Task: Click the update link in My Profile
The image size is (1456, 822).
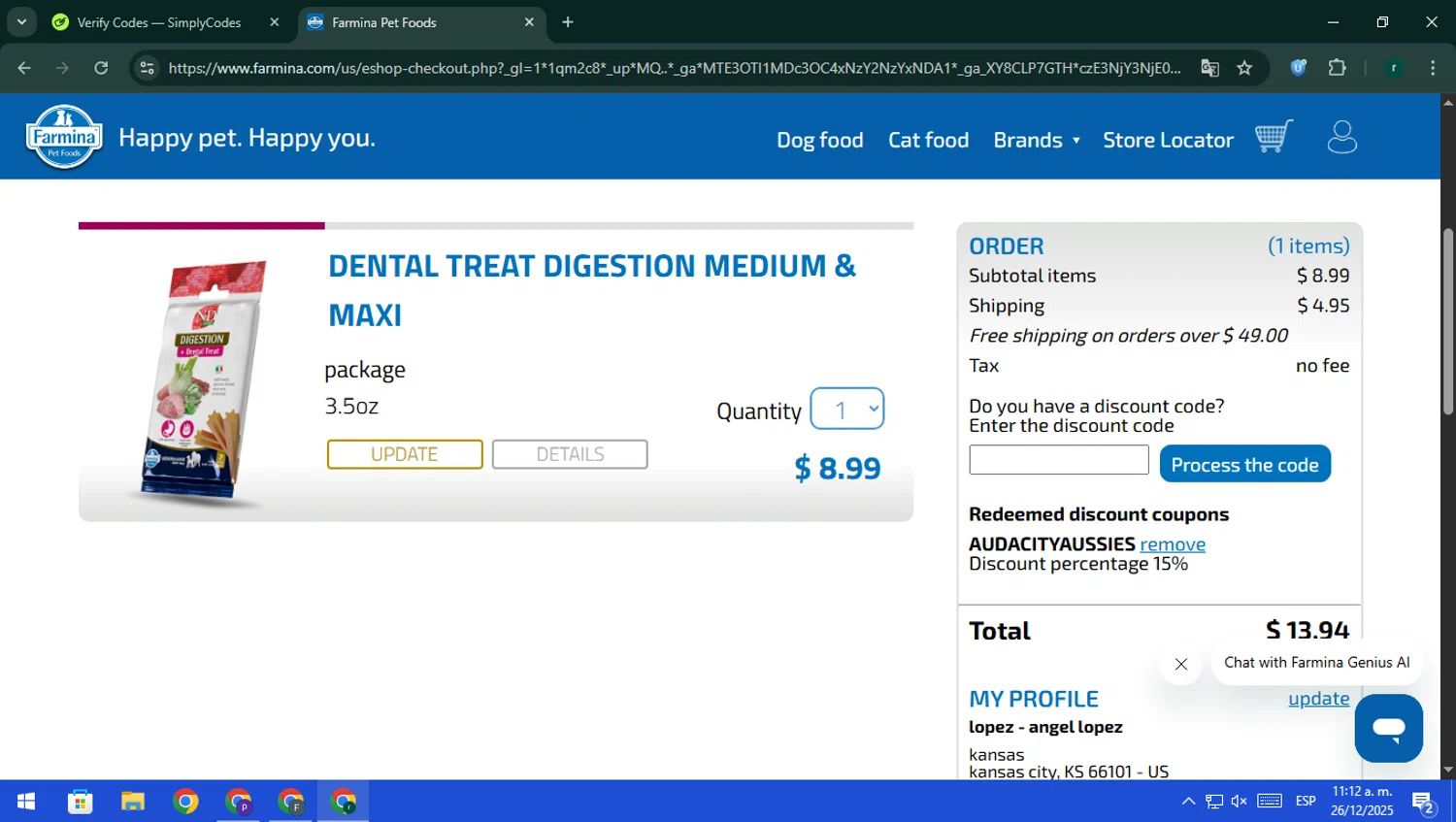Action: [1318, 698]
